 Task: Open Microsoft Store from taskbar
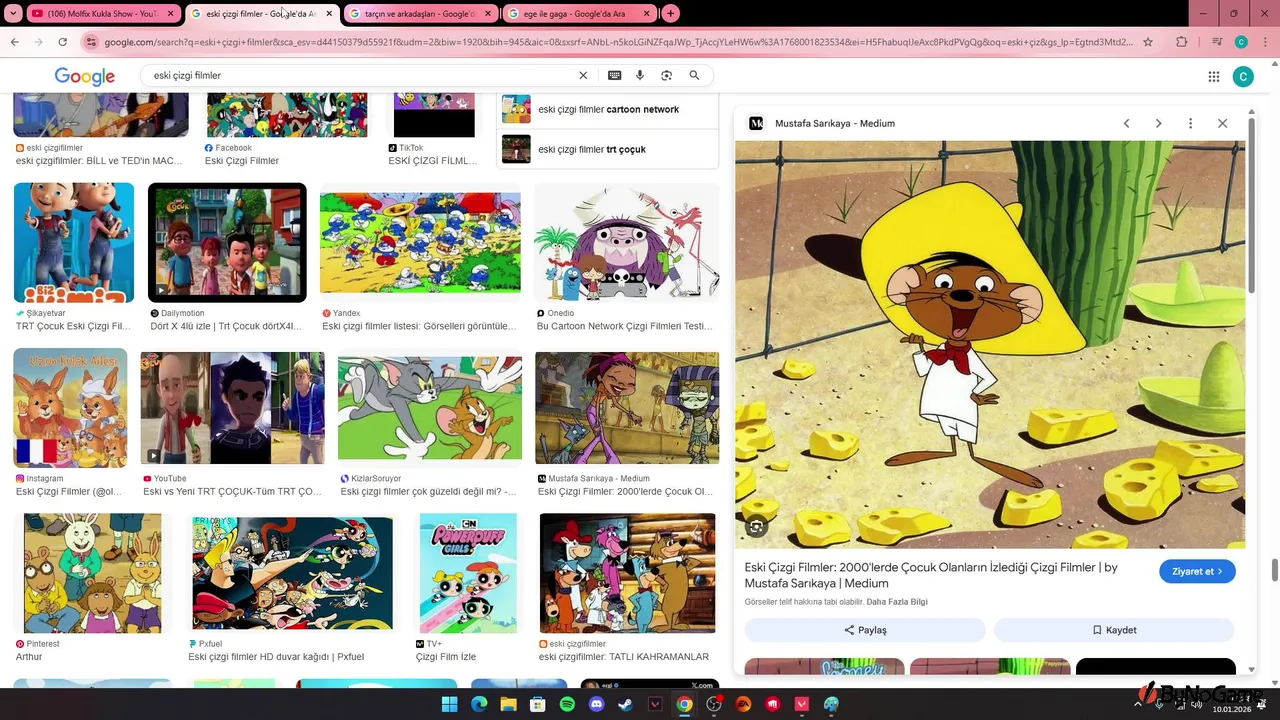538,704
